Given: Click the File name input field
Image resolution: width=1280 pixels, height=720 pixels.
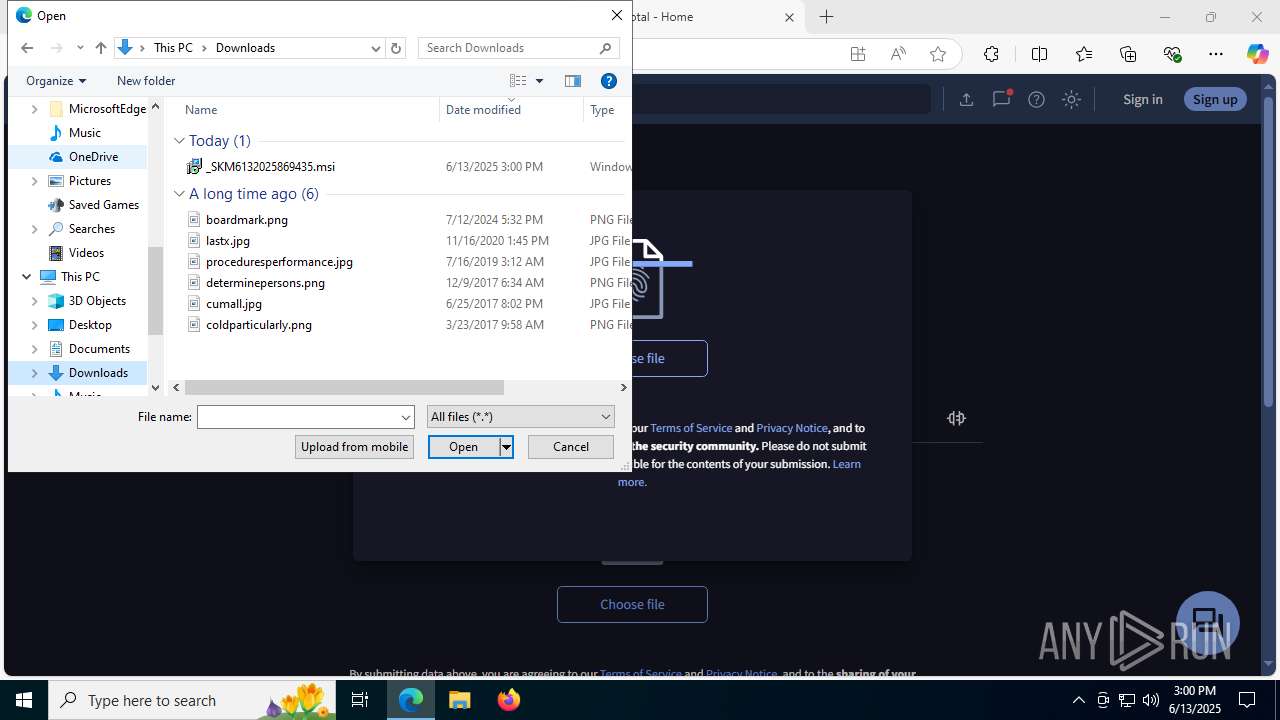Looking at the screenshot, I should tap(298, 417).
